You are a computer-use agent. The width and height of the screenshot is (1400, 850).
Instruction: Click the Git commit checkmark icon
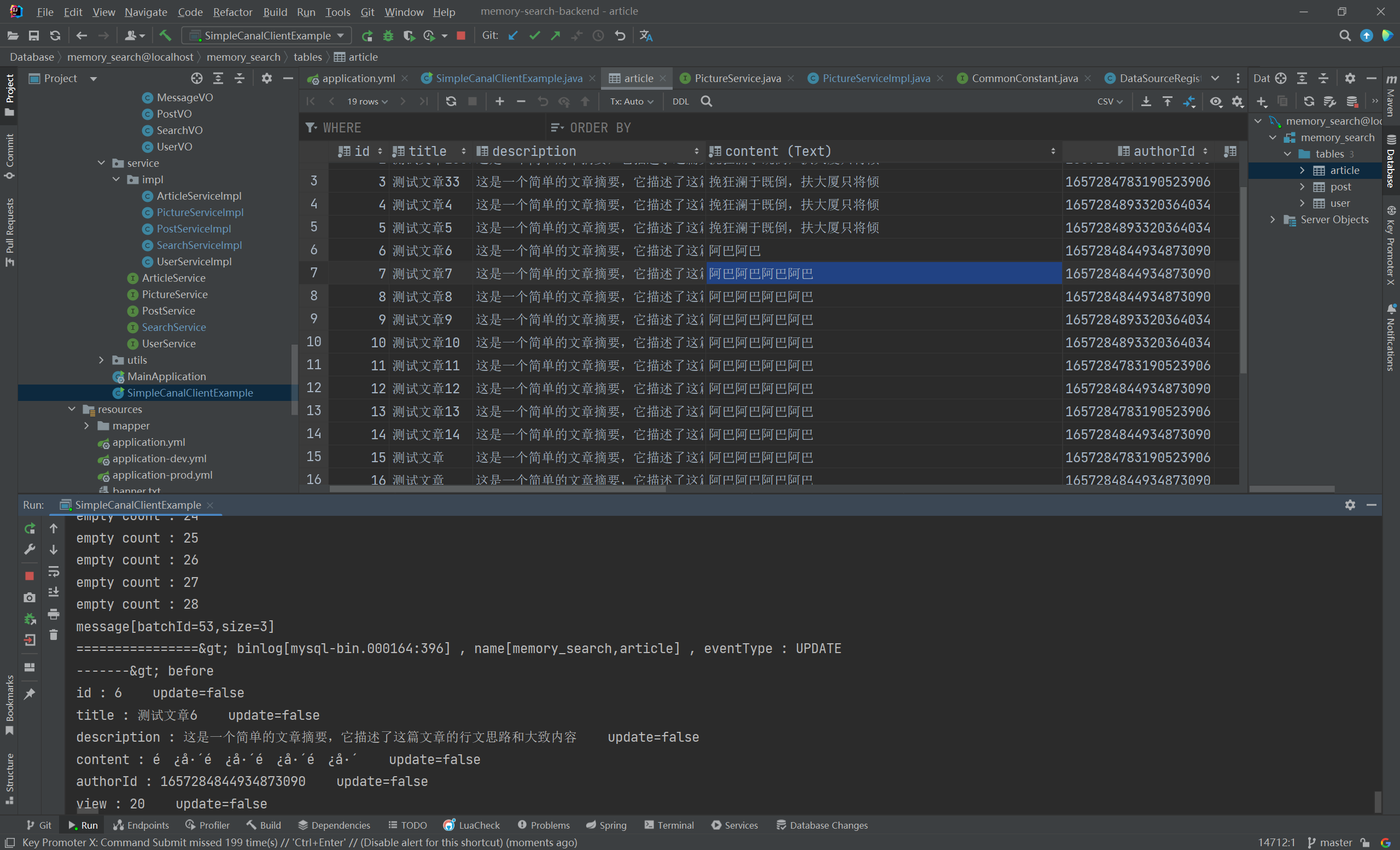(534, 36)
